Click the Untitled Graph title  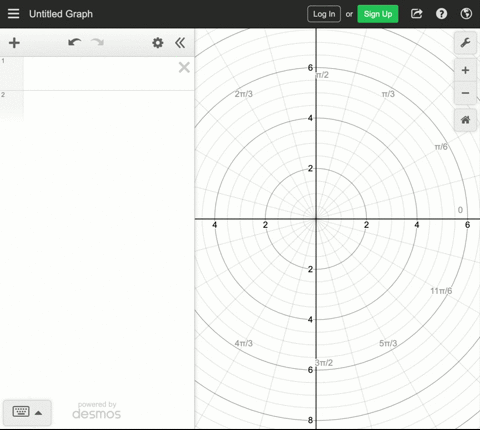point(61,14)
